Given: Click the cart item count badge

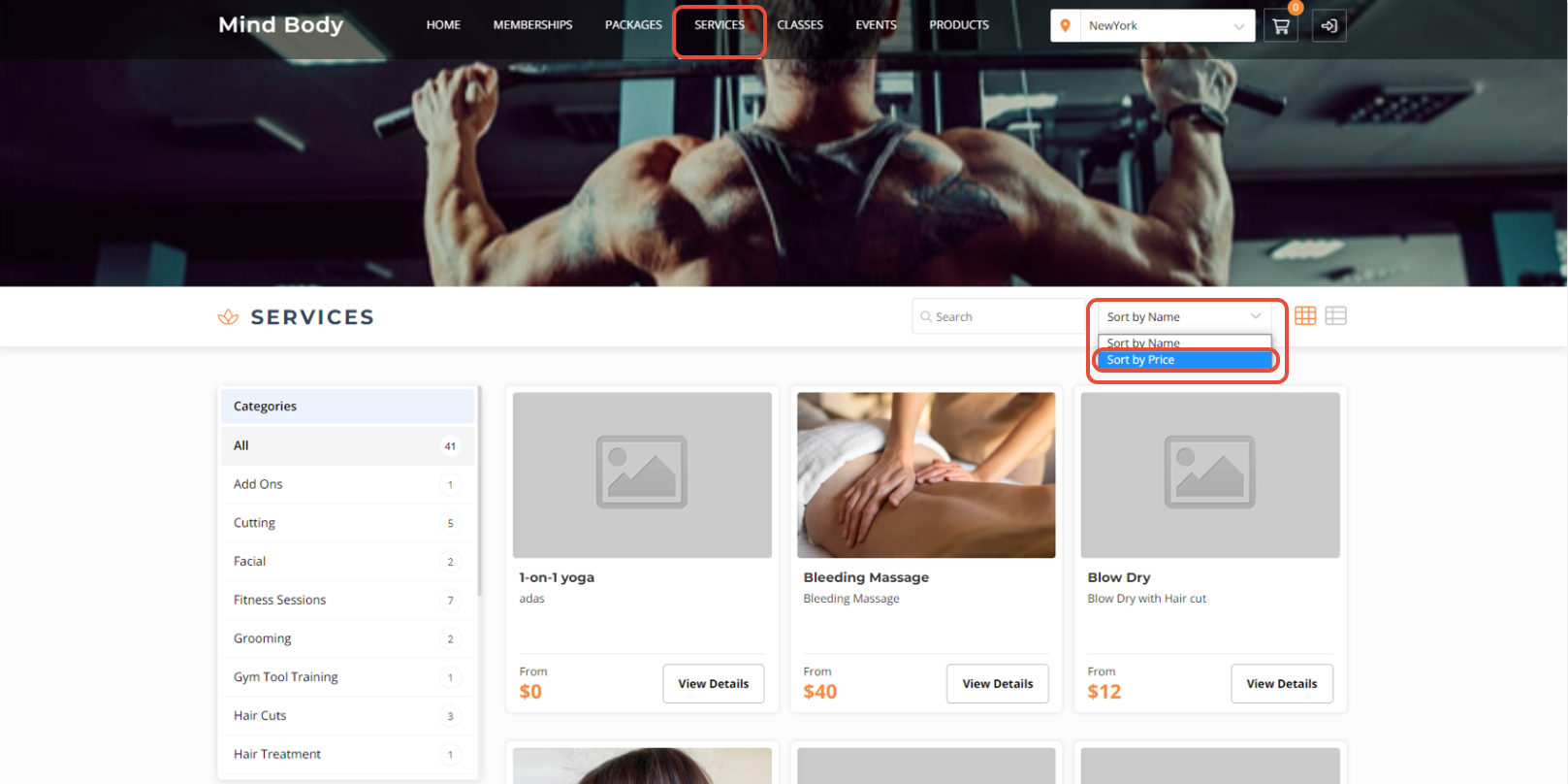Looking at the screenshot, I should coord(1296,8).
